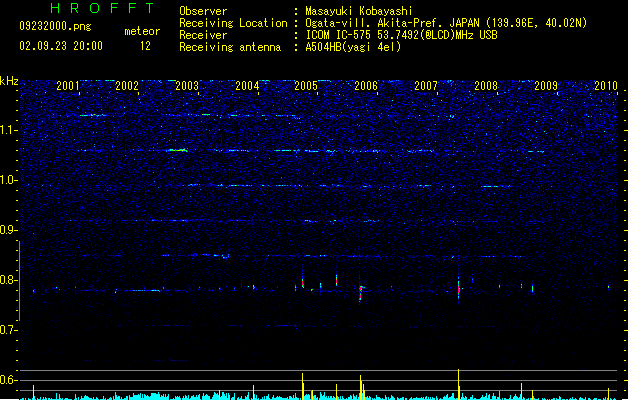Click the 2004 time marker

[247, 86]
